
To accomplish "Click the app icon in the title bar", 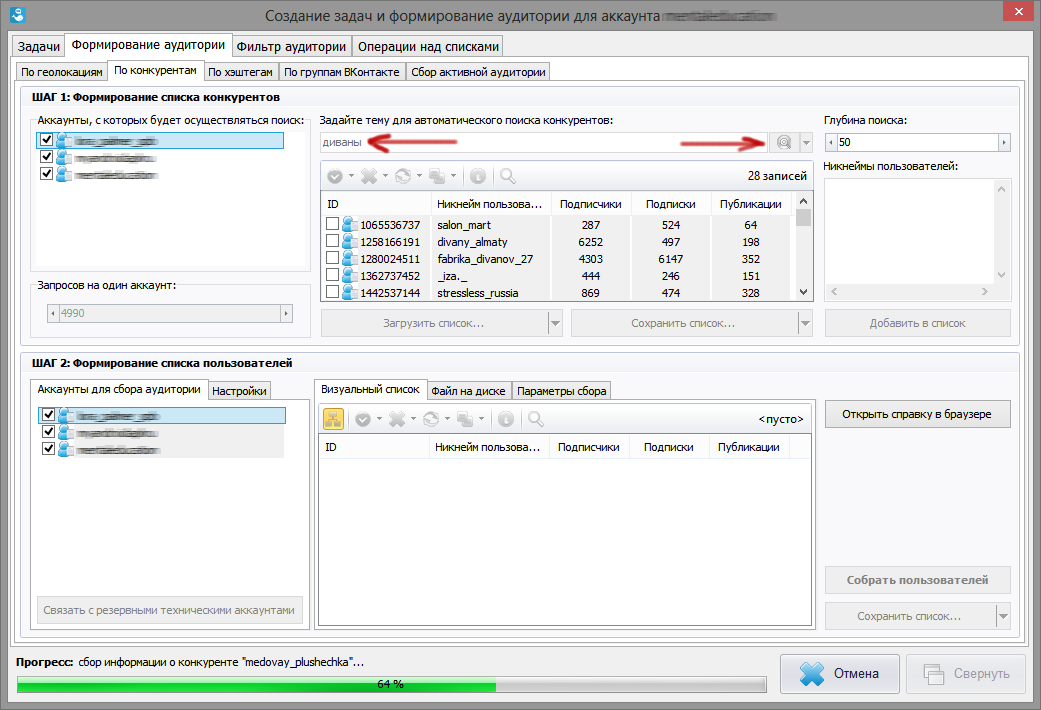I will 19,14.
